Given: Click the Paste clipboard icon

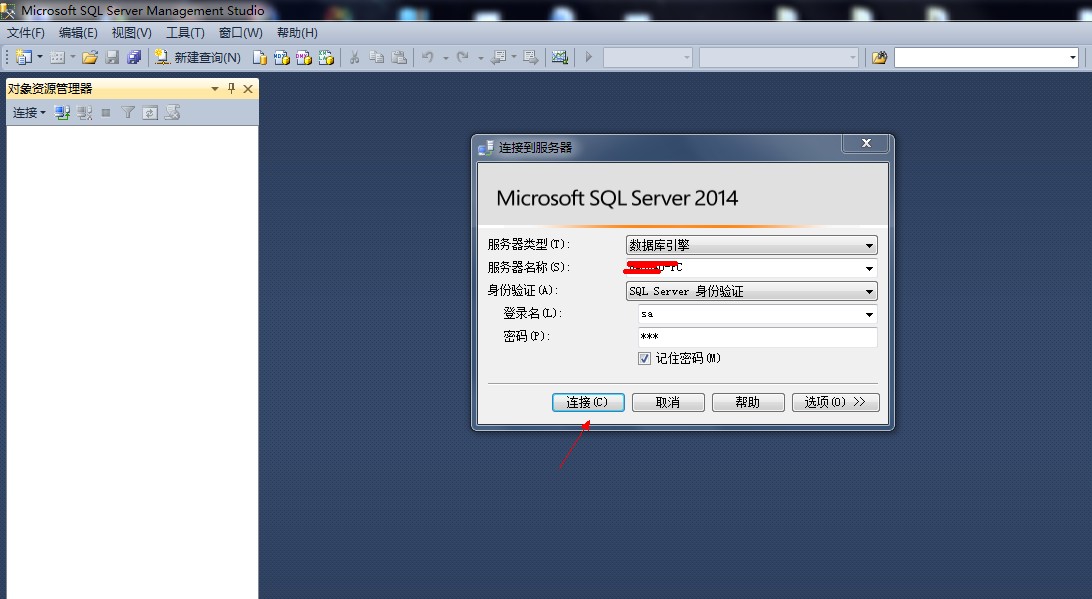Looking at the screenshot, I should pyautogui.click(x=399, y=57).
